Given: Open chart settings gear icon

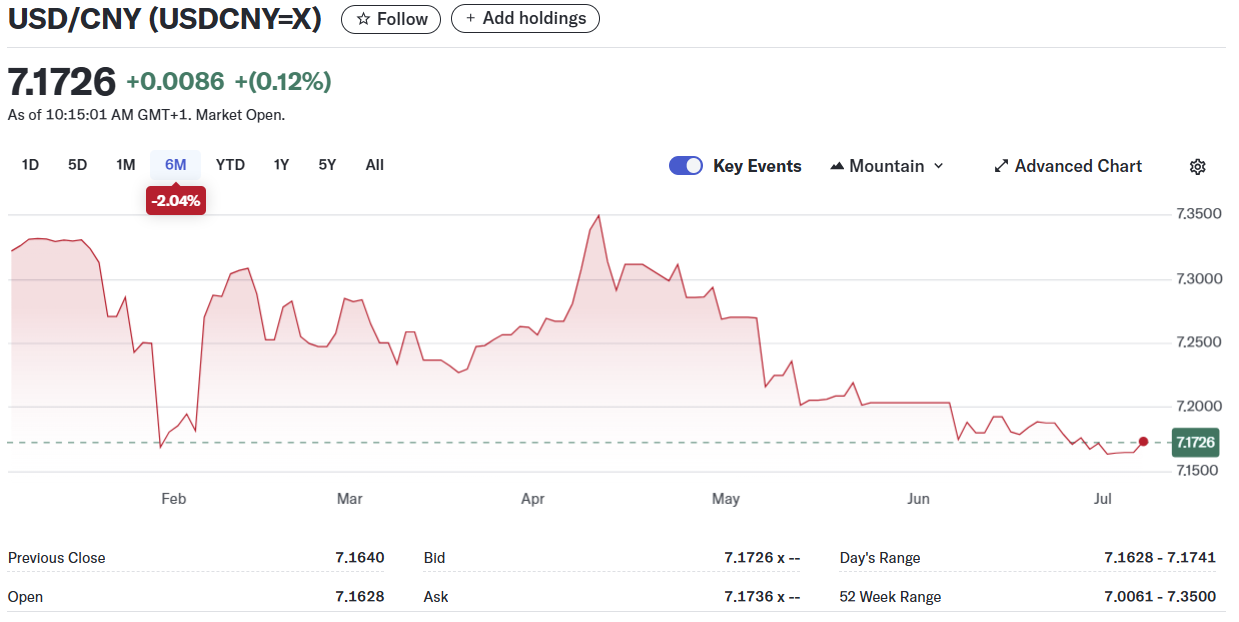Looking at the screenshot, I should 1197,167.
